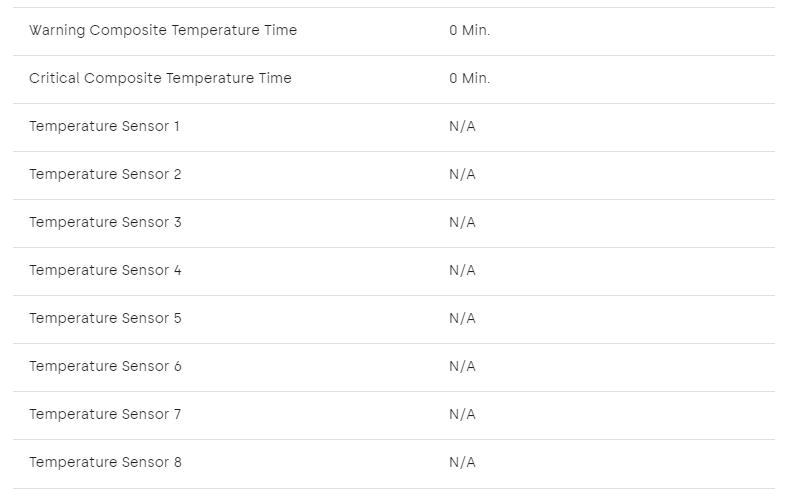Click the Warning Composite Time 0 Min. value
This screenshot has height=498, width=791.
point(470,30)
